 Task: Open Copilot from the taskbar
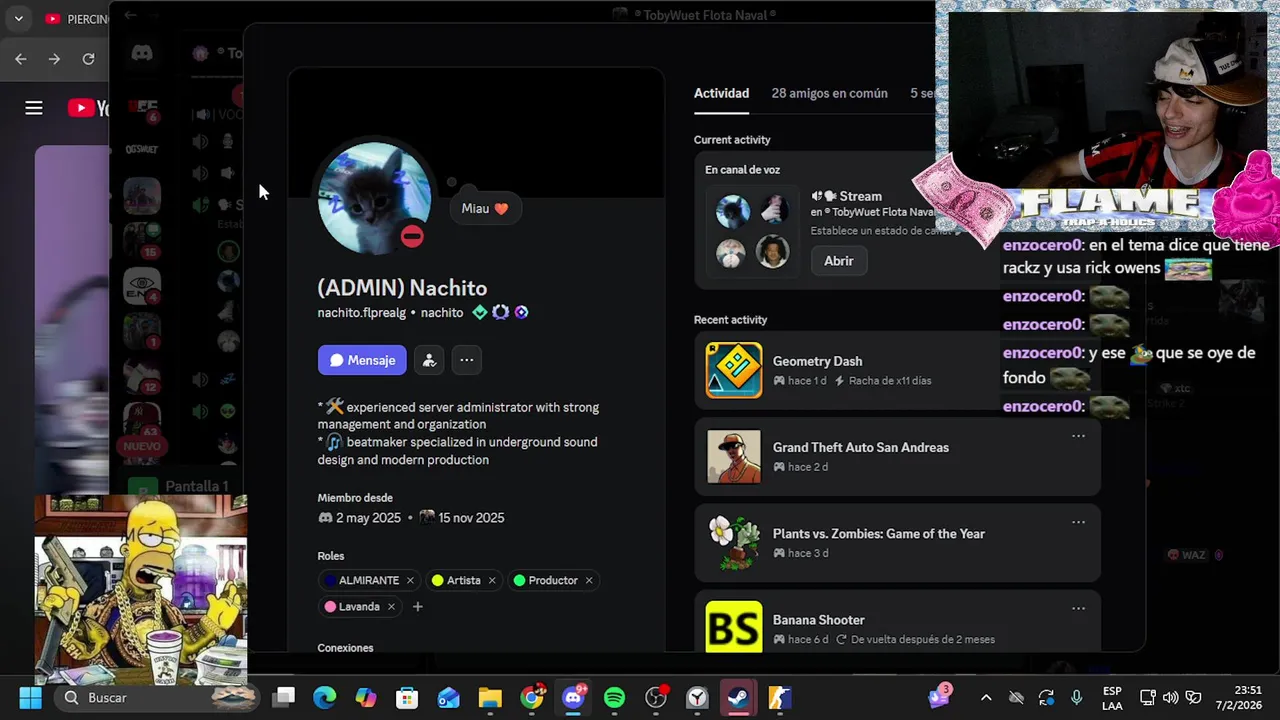366,698
